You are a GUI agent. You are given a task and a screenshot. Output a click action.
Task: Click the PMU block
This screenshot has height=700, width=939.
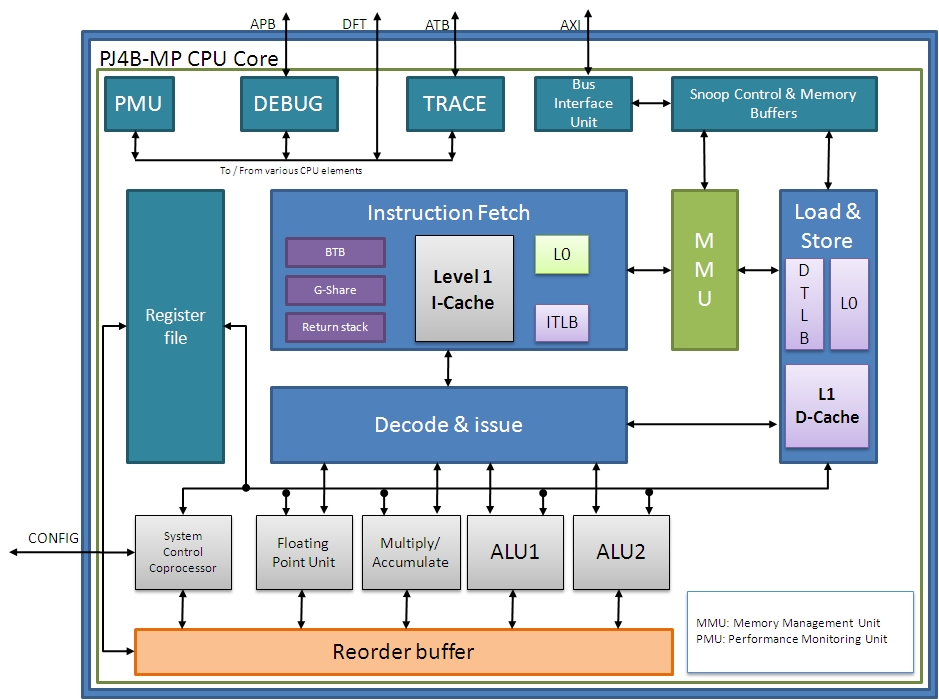click(138, 104)
